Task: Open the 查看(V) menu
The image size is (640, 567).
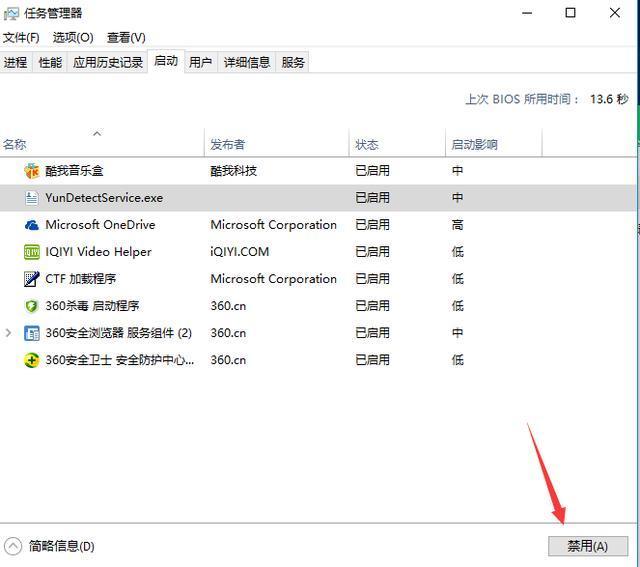Action: click(126, 38)
